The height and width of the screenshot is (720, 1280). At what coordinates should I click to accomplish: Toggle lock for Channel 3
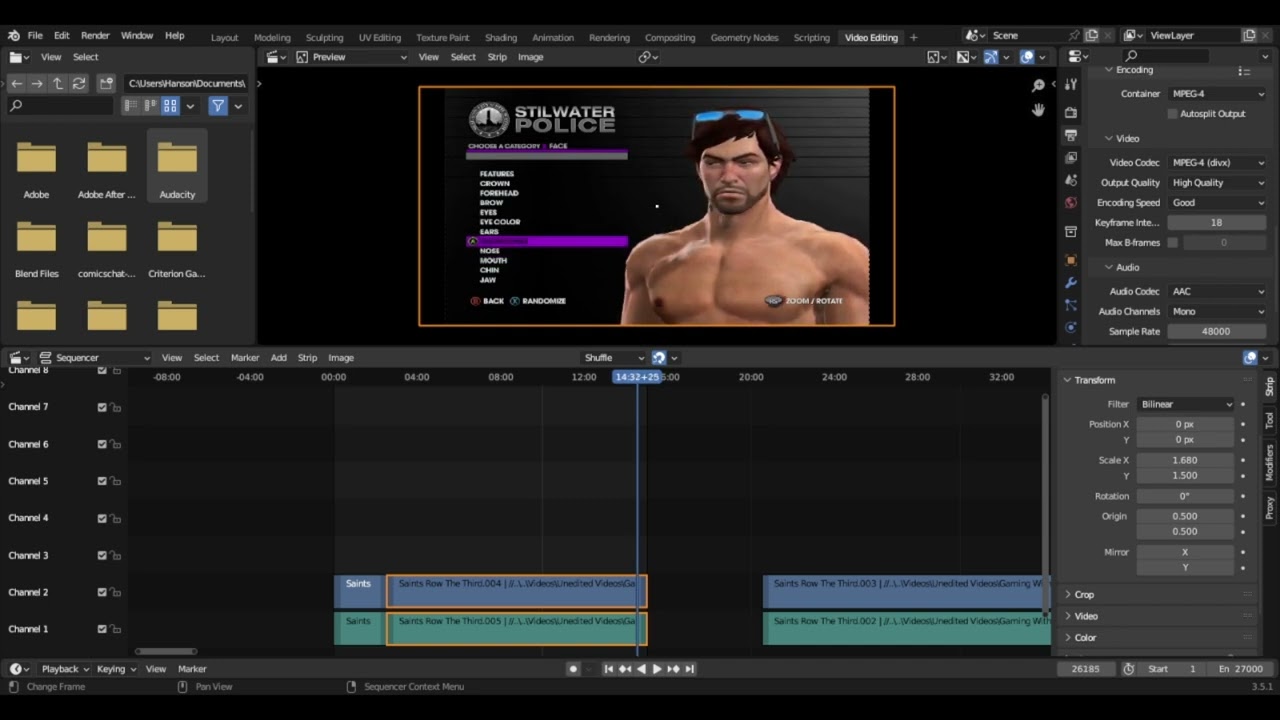click(x=116, y=555)
